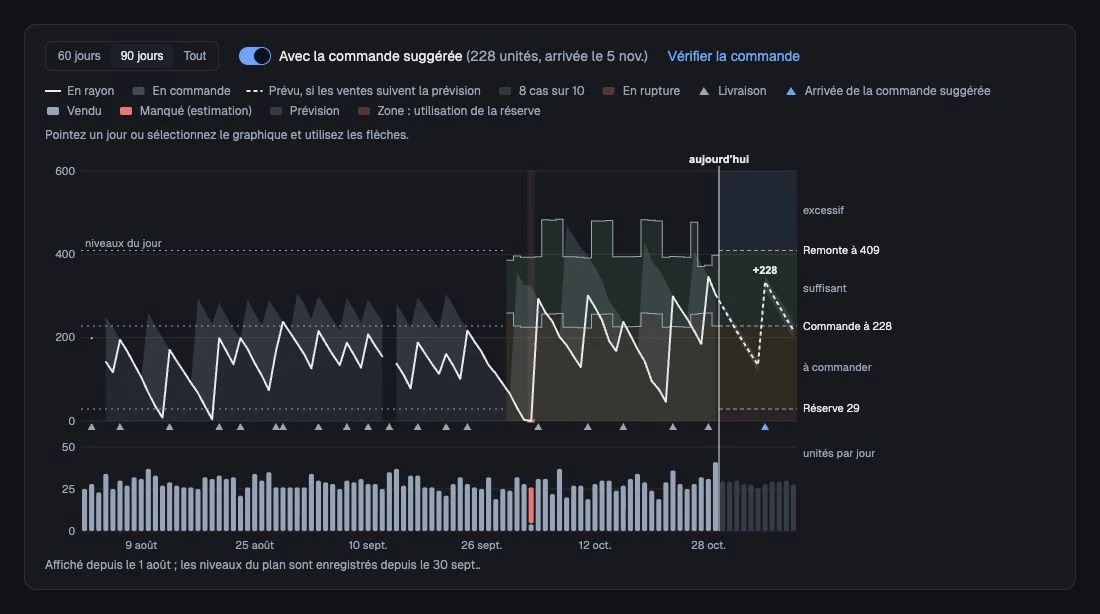
Task: Switch to the 90 jours tab
Action: coord(142,56)
